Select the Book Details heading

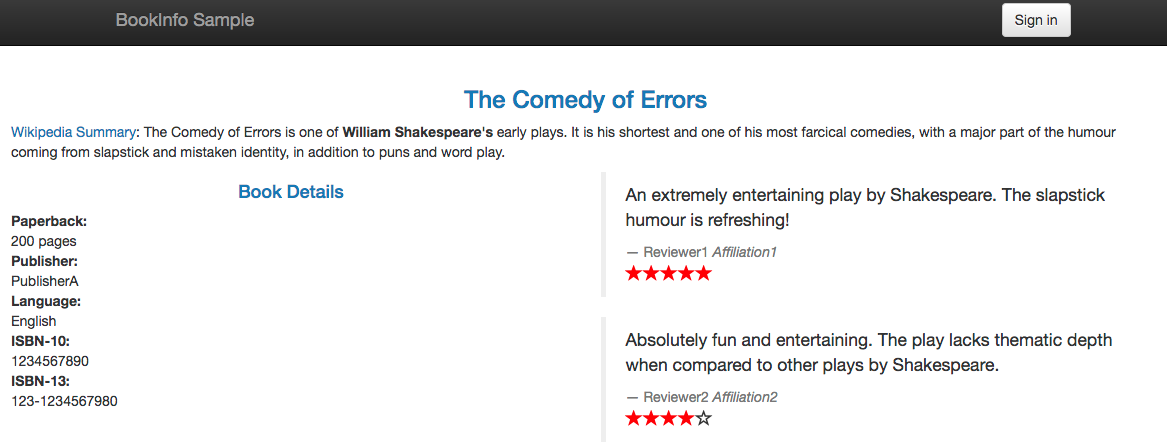[x=291, y=192]
